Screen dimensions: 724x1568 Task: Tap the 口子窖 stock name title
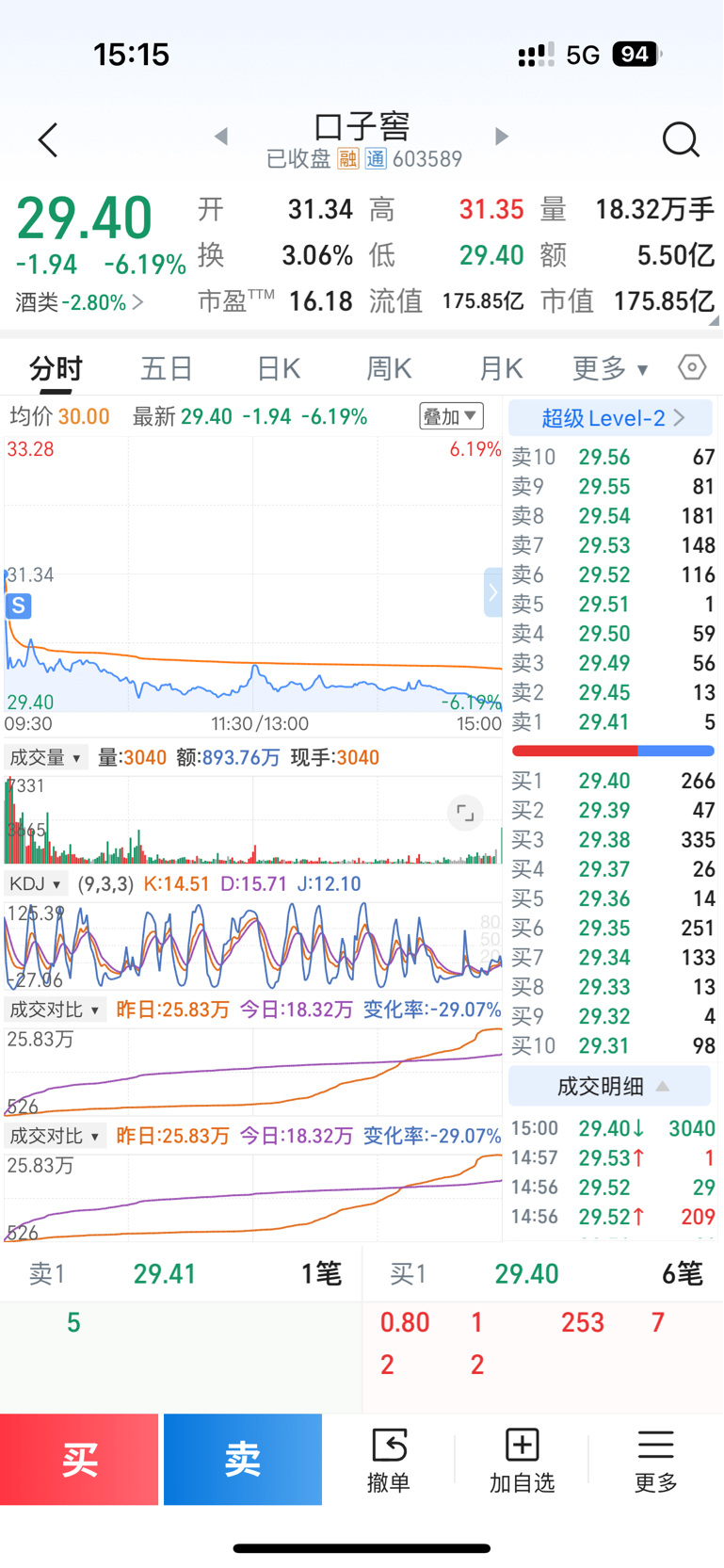[362, 127]
